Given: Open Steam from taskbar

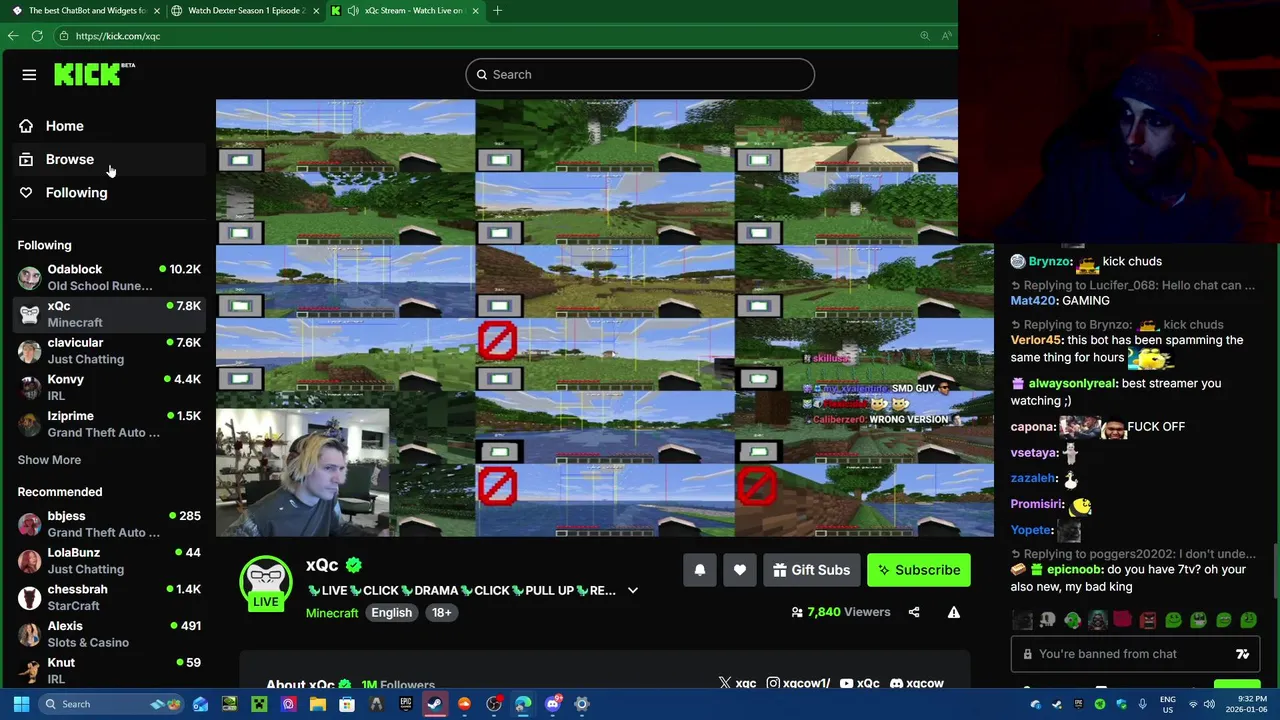Looking at the screenshot, I should pyautogui.click(x=435, y=704).
